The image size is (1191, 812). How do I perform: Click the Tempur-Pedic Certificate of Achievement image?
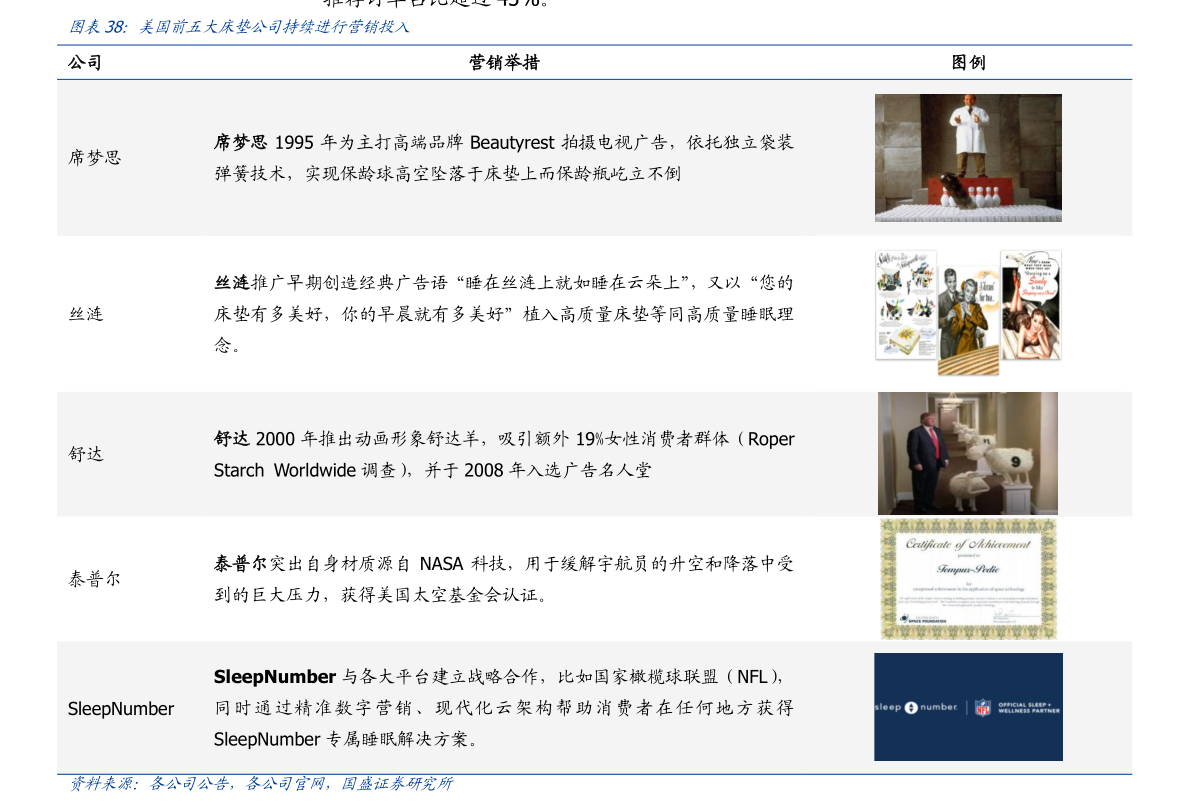(x=968, y=578)
